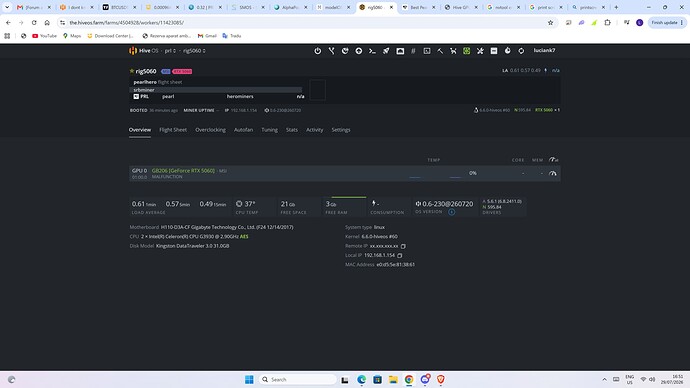Open the YouTube bookmark
Screen dimensions: 690x388
click(44, 36)
